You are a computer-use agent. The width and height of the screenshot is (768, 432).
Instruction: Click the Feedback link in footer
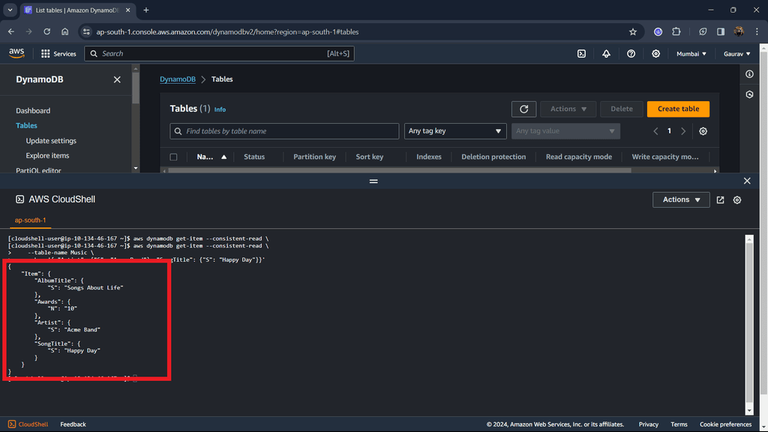tap(73, 424)
